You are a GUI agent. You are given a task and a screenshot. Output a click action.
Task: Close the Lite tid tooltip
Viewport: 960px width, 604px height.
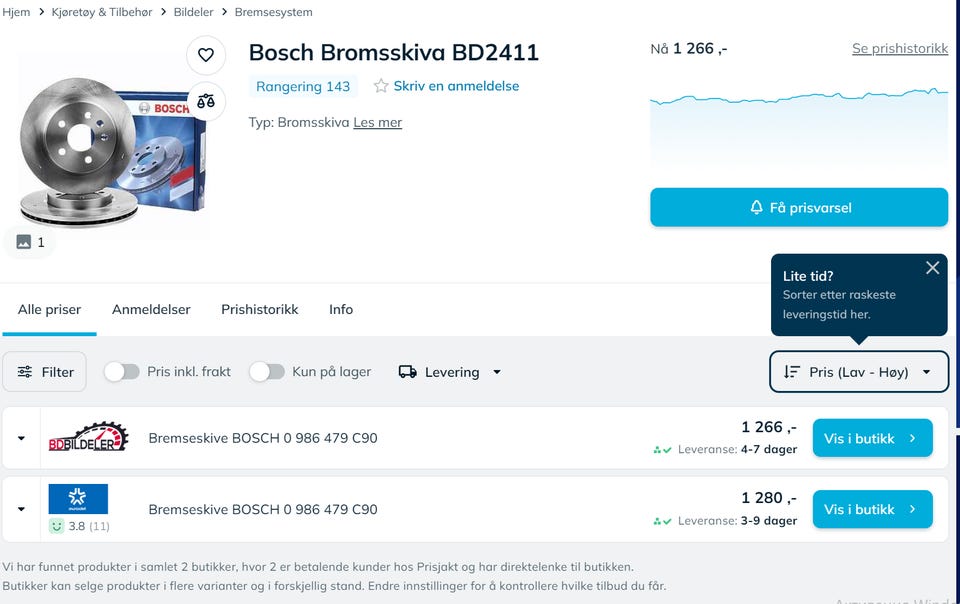tap(932, 268)
